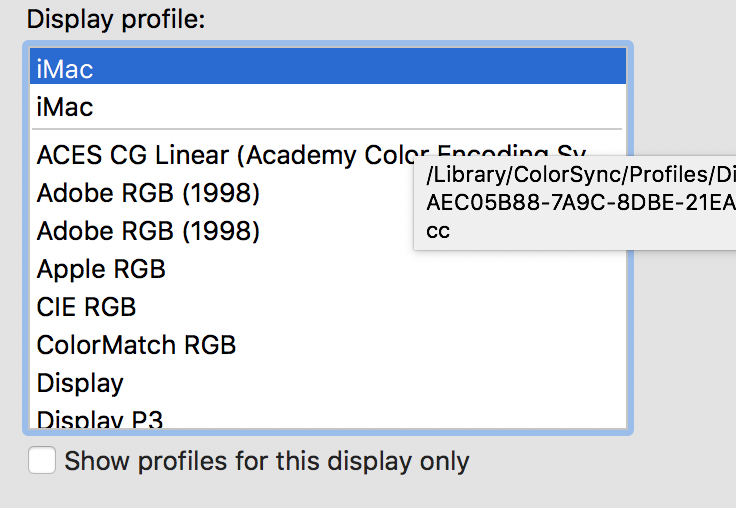Click the "Show profiles for this display only" label text
The image size is (736, 508).
266,461
